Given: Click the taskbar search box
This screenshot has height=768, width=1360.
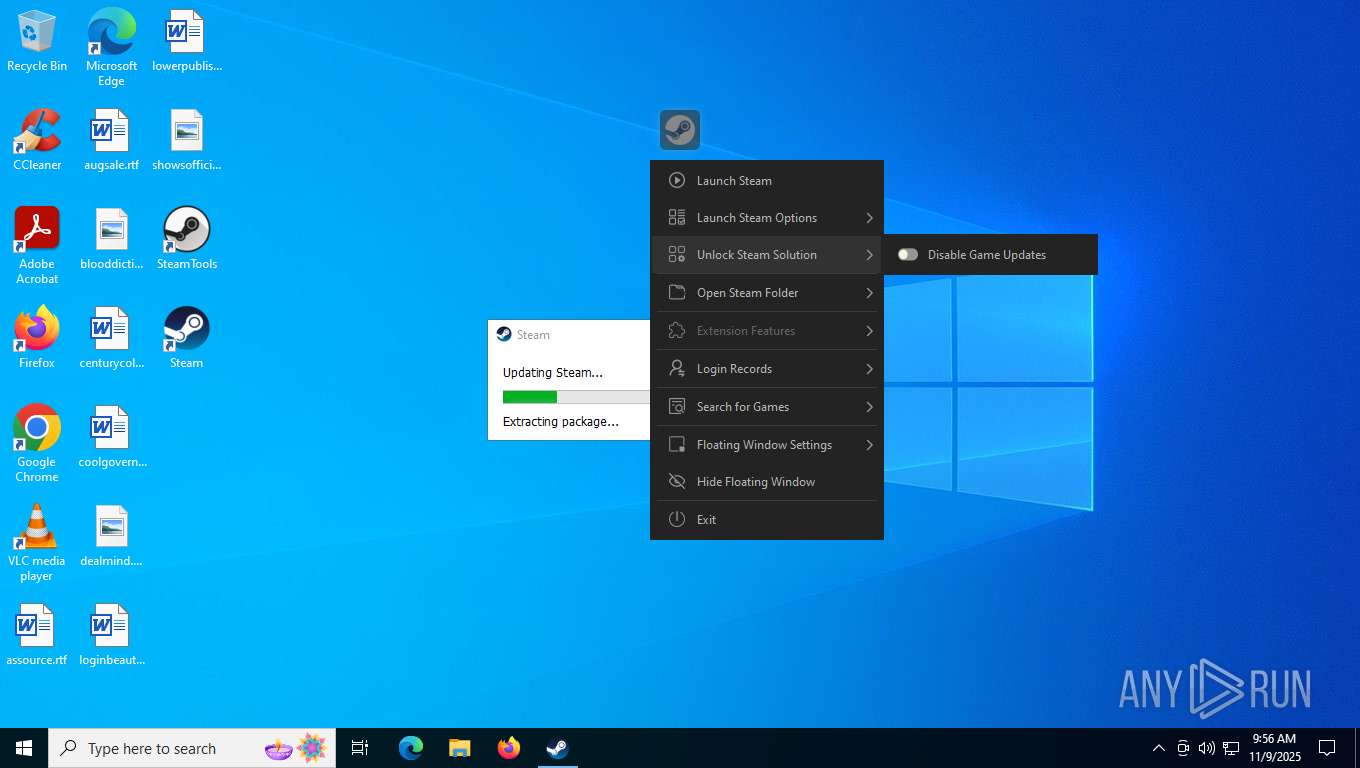Looking at the screenshot, I should [192, 748].
